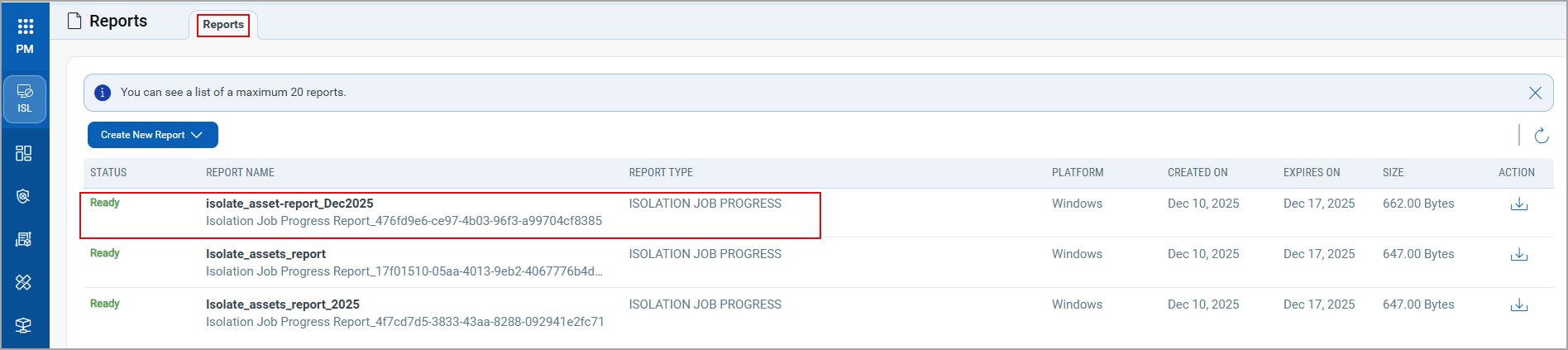1568x350 pixels.
Task: Download the isolate_asset-report_Dec2025 report
Action: 1518,204
